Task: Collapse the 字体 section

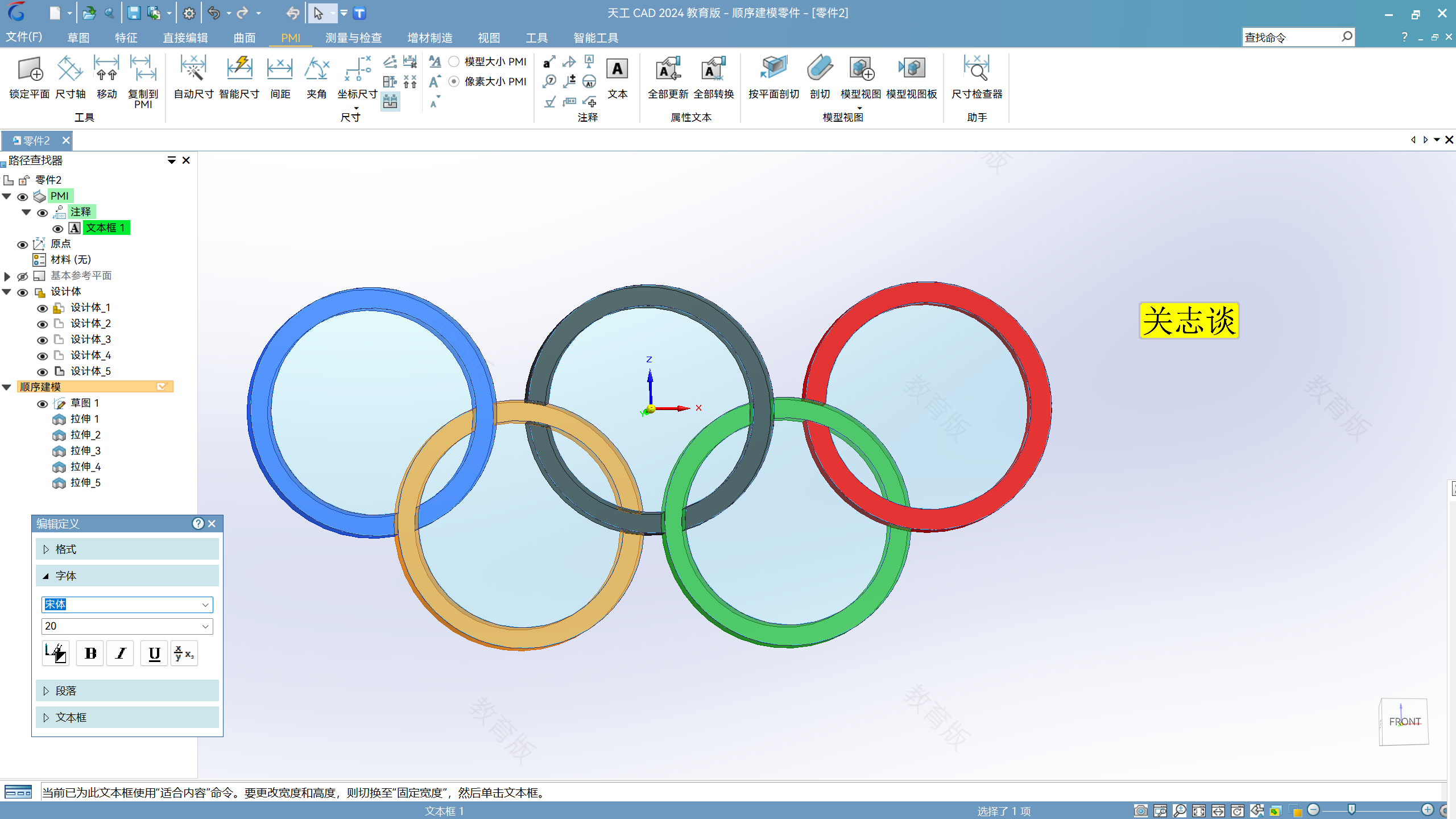Action: click(127, 576)
